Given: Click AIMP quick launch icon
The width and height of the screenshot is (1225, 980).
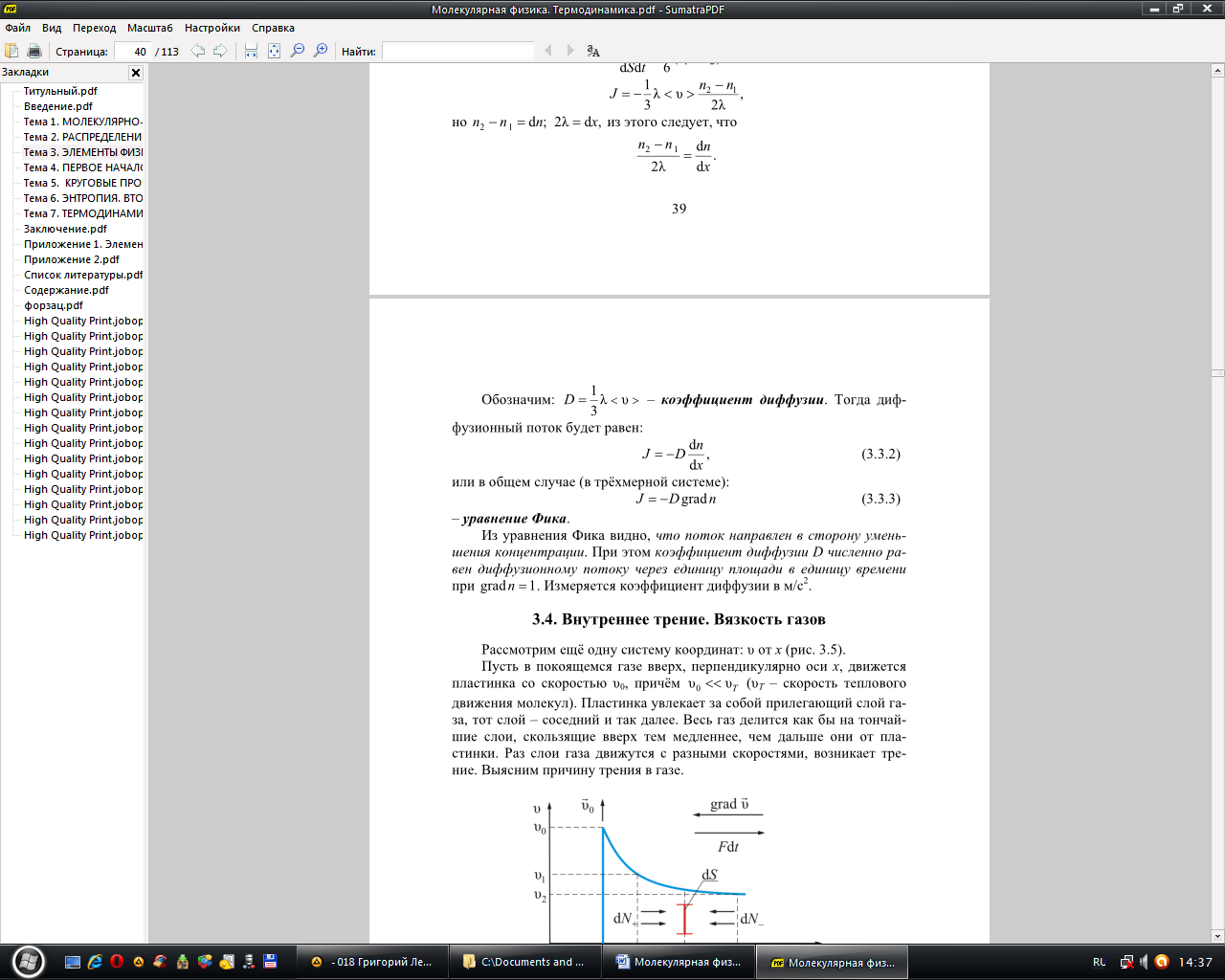Looking at the screenshot, I should click(x=139, y=962).
